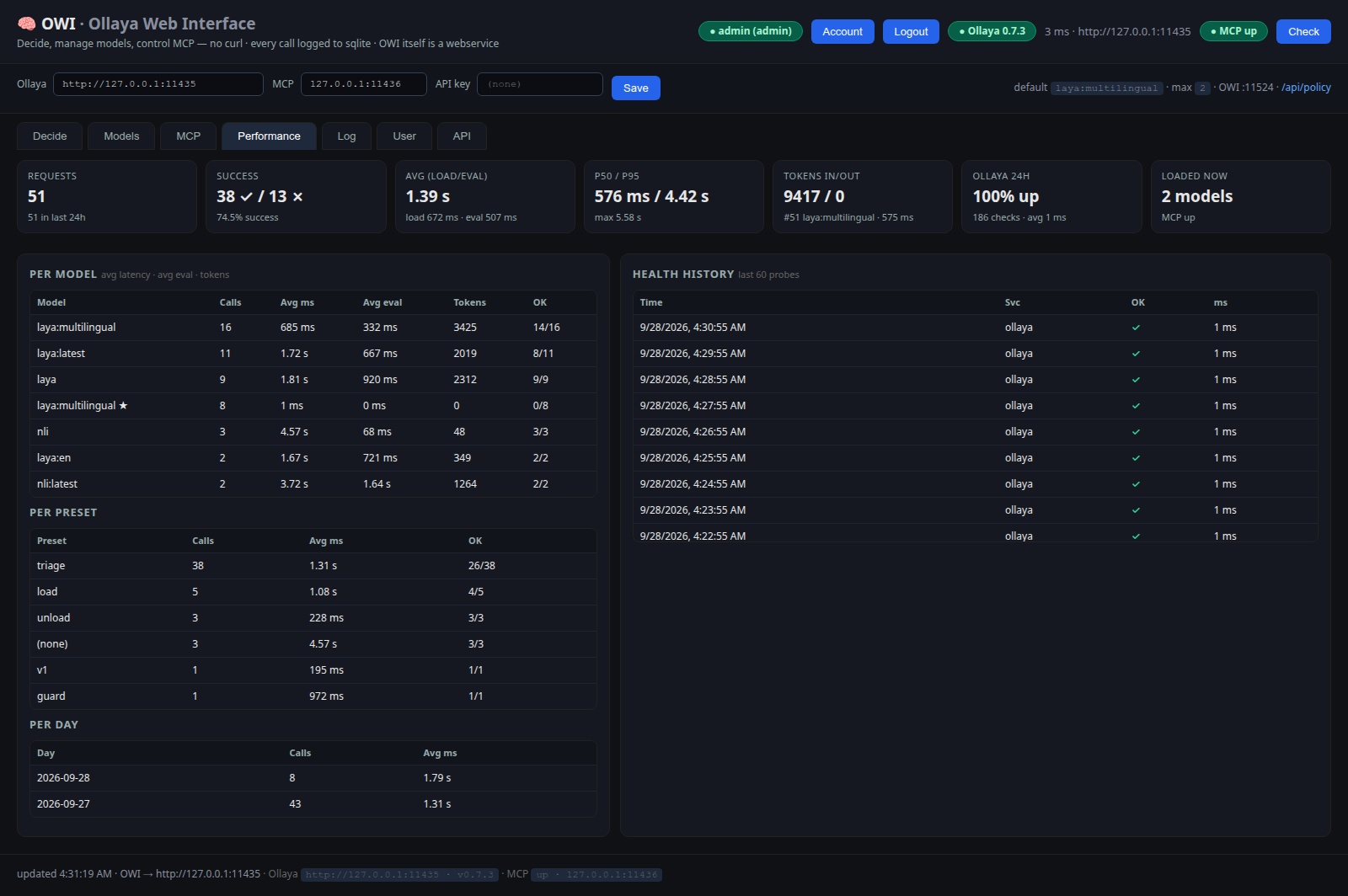Click the checkmark for the 4:30:55 AM probe
The image size is (1348, 896).
coord(1136,328)
